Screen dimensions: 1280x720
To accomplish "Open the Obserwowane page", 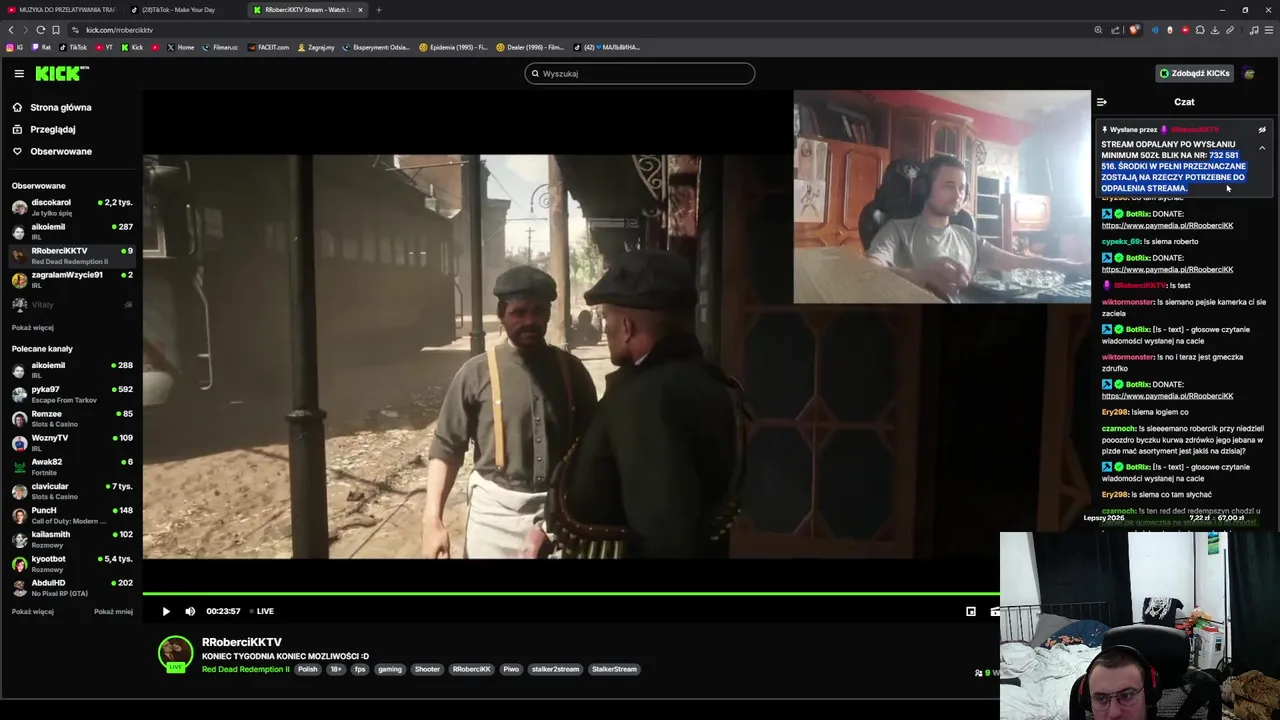I will [52, 151].
